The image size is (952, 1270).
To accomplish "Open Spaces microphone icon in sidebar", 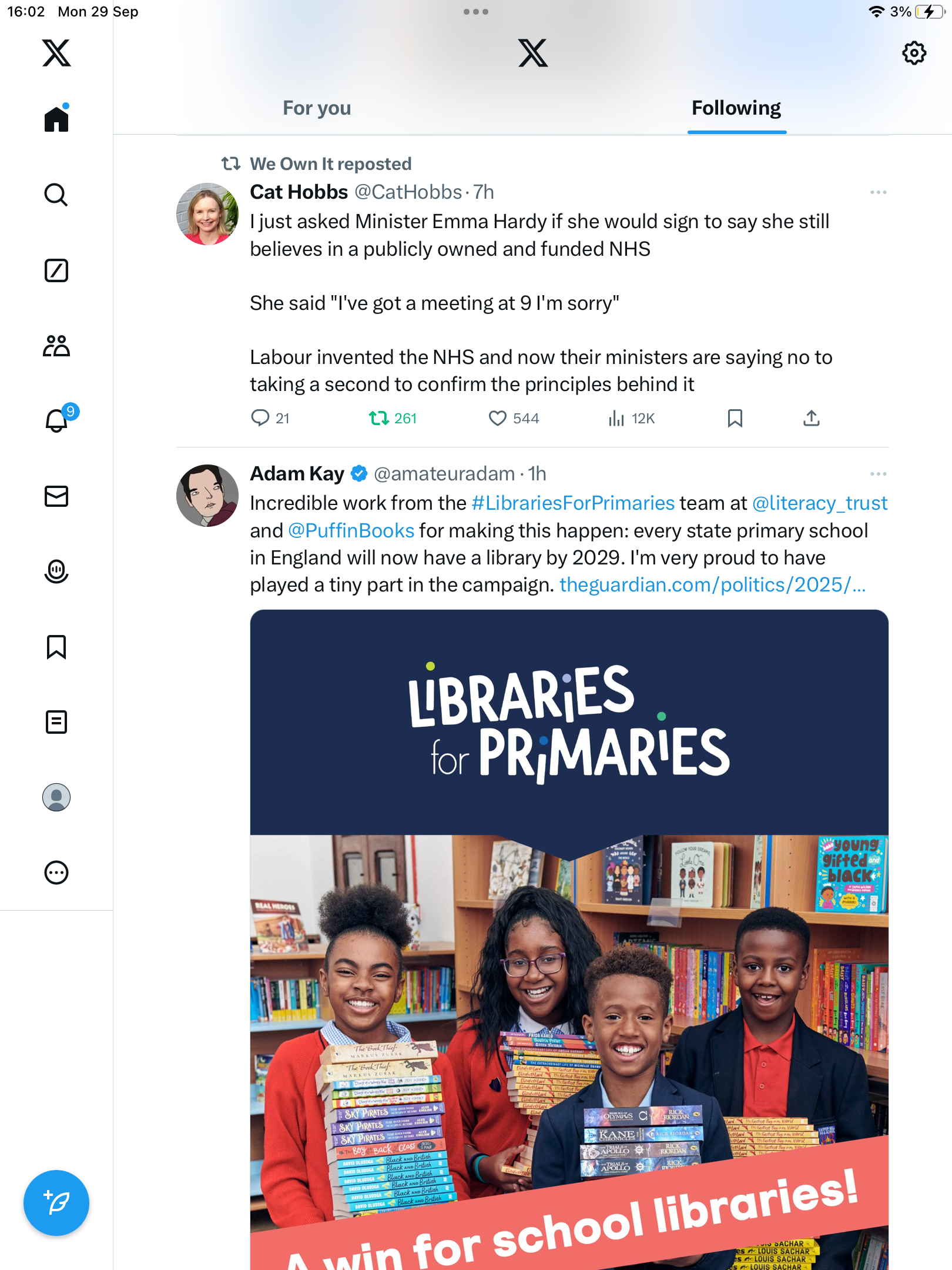I will tap(56, 571).
